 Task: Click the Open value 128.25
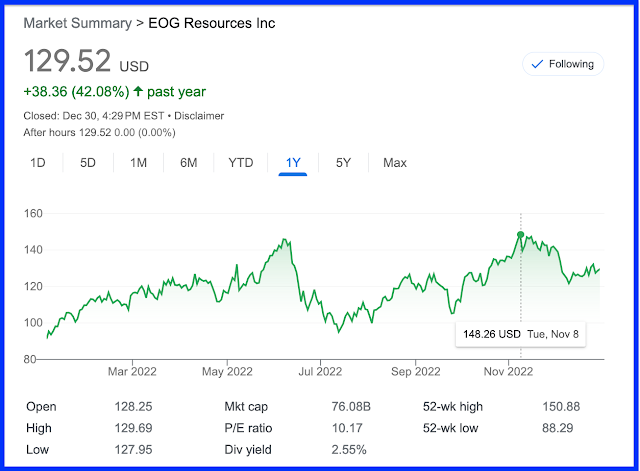point(133,407)
